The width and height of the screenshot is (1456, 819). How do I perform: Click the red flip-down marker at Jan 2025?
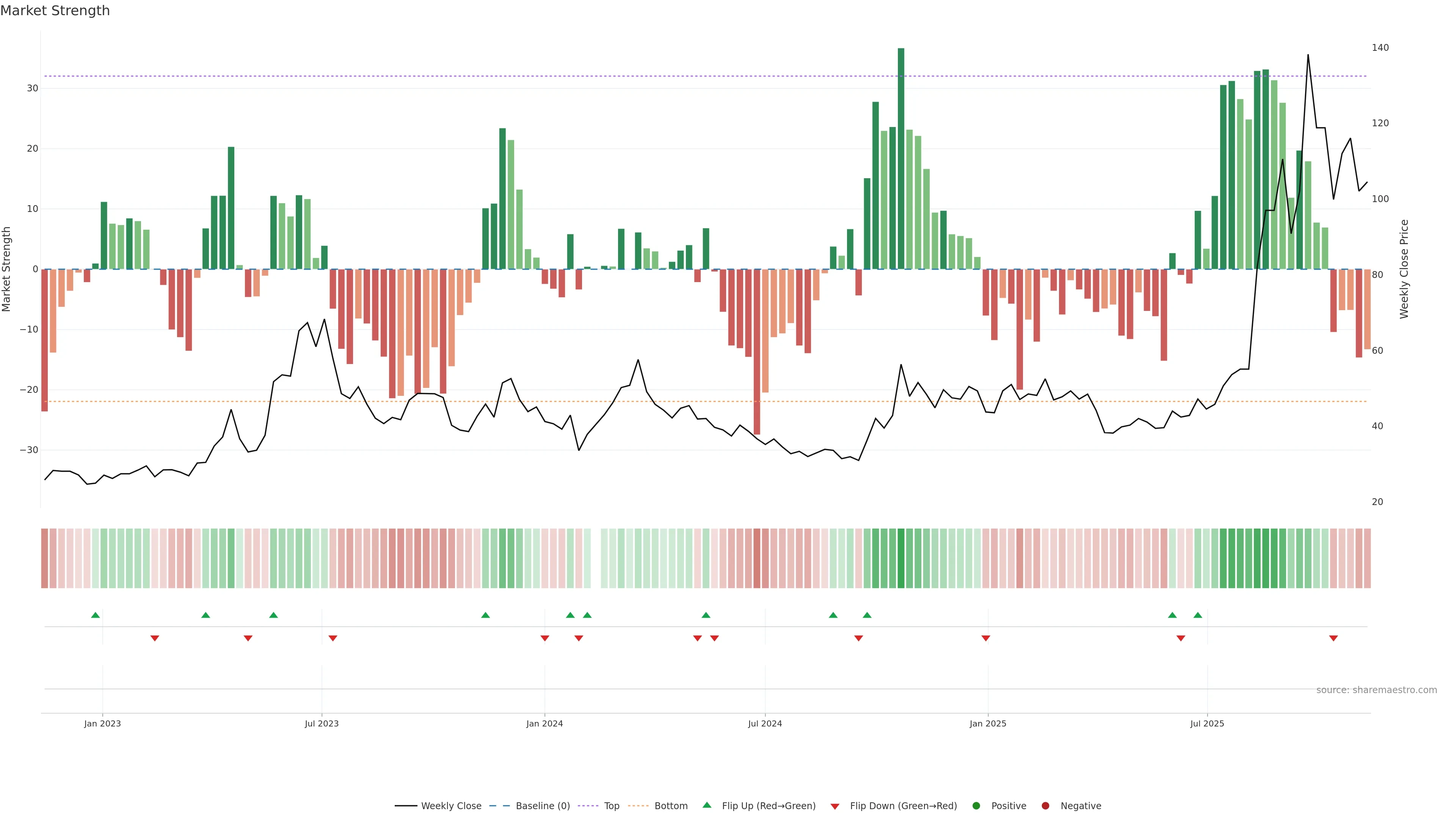(986, 638)
